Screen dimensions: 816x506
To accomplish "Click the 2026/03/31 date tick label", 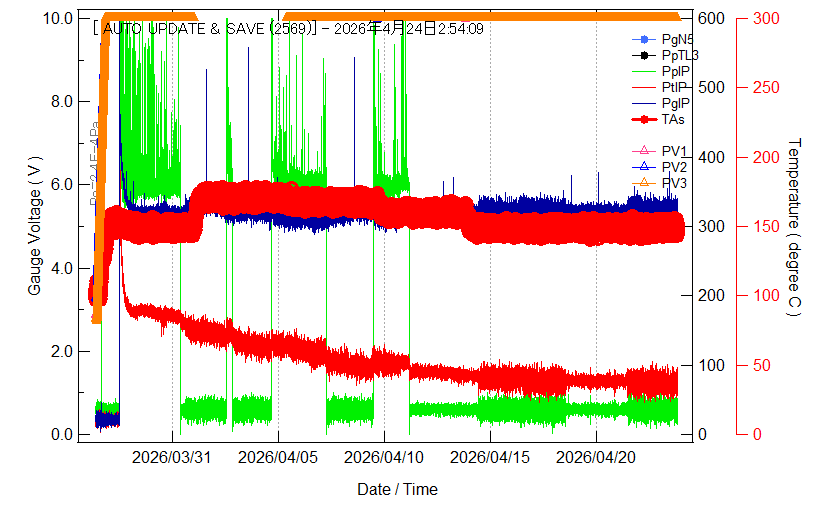I will (x=172, y=457).
